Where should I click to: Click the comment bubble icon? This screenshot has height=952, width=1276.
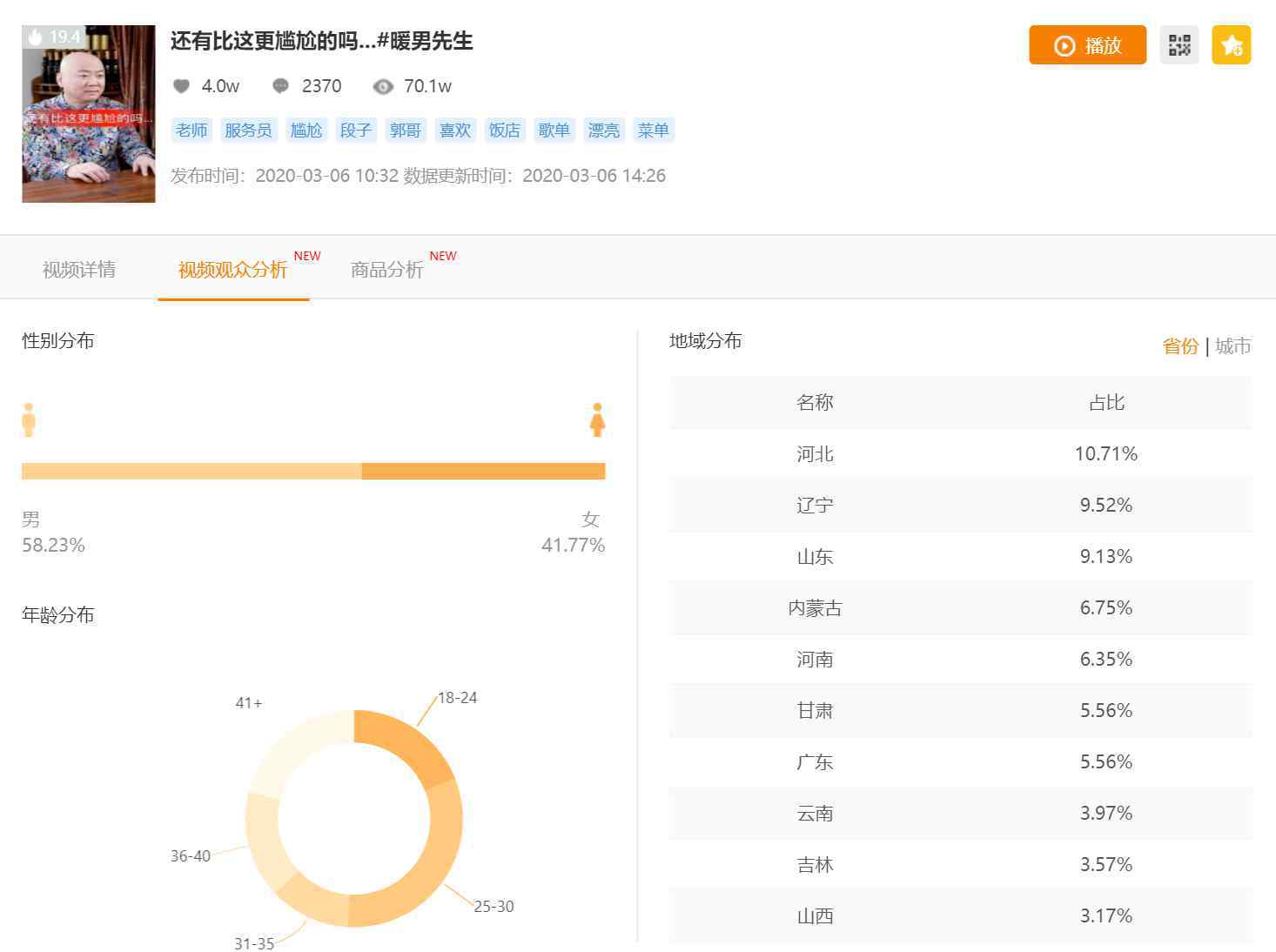tap(280, 86)
